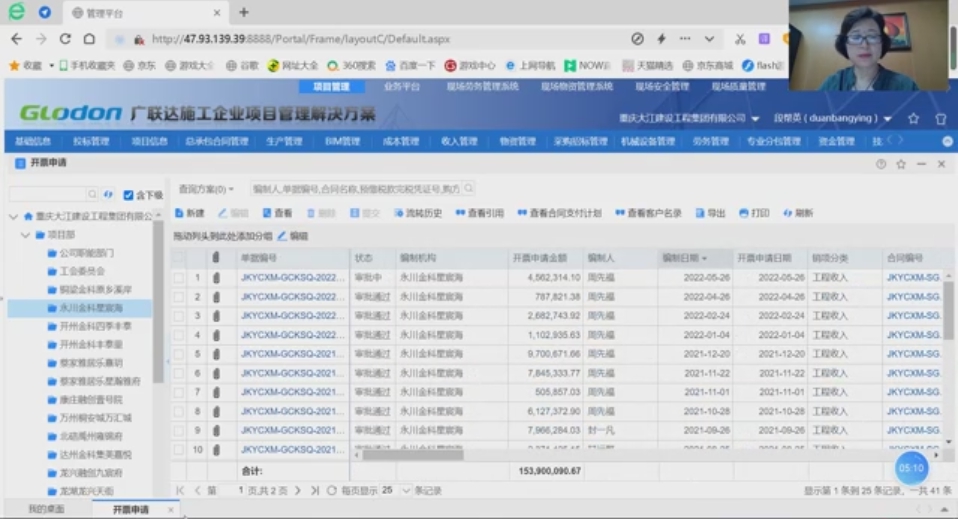
Task: Click the help question mark icon
Action: click(881, 163)
